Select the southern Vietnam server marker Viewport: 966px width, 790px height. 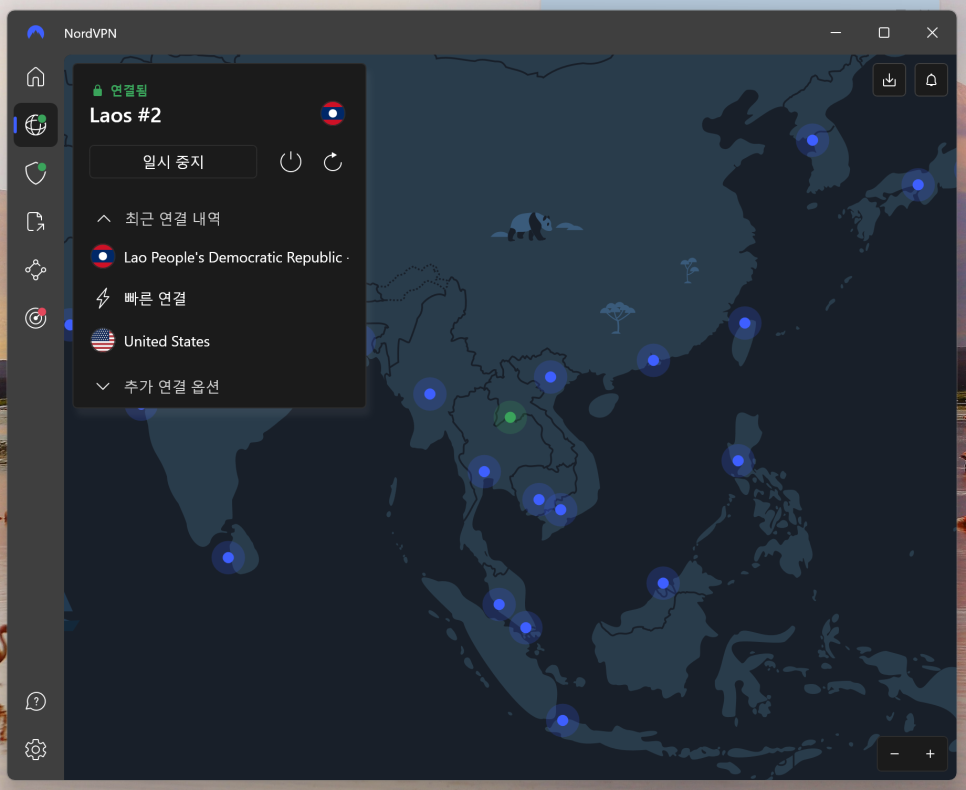pos(561,510)
